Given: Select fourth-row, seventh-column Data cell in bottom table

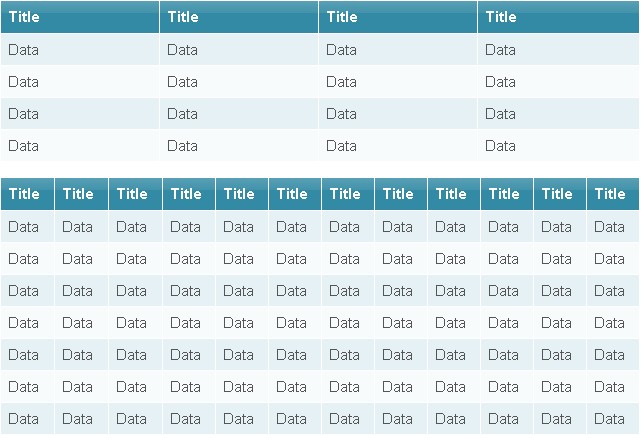Looking at the screenshot, I should tap(344, 323).
